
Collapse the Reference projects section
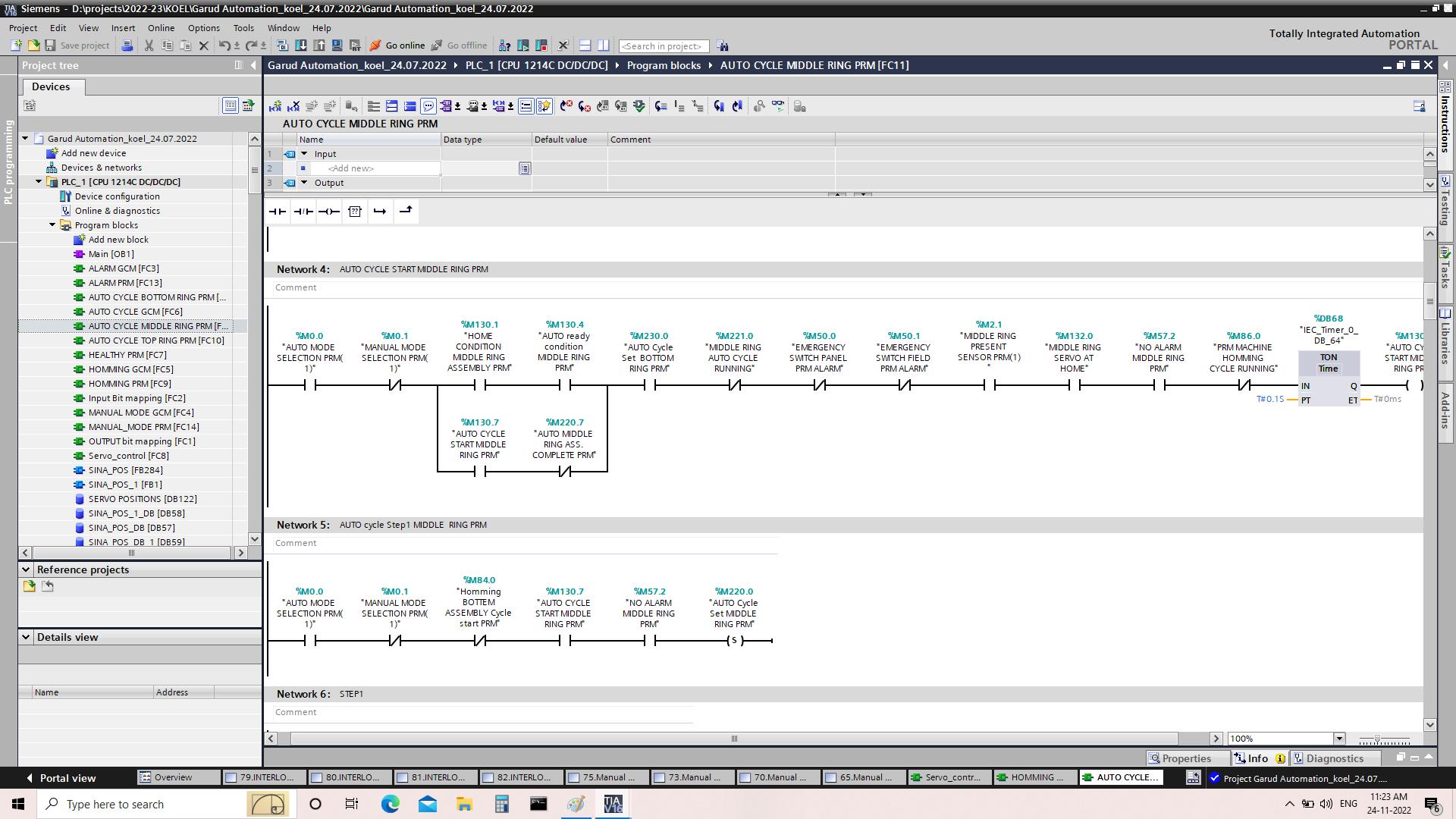[26, 570]
